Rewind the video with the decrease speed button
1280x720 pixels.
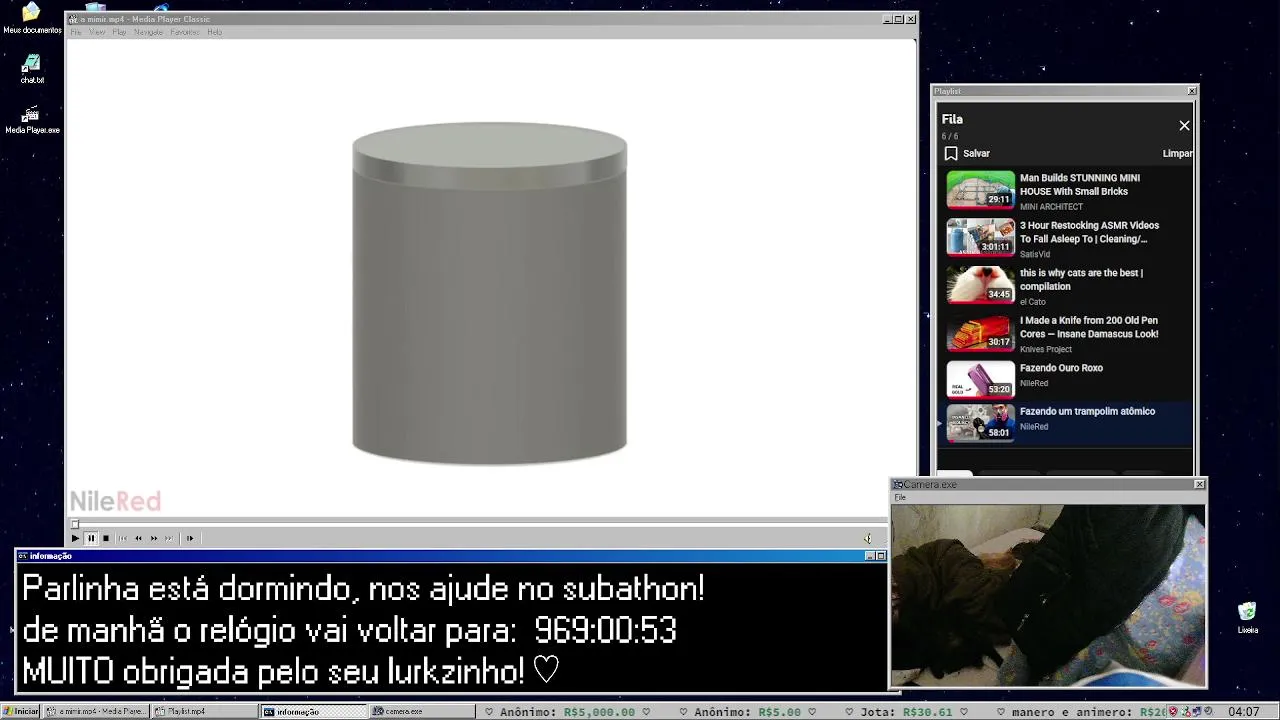pos(138,538)
